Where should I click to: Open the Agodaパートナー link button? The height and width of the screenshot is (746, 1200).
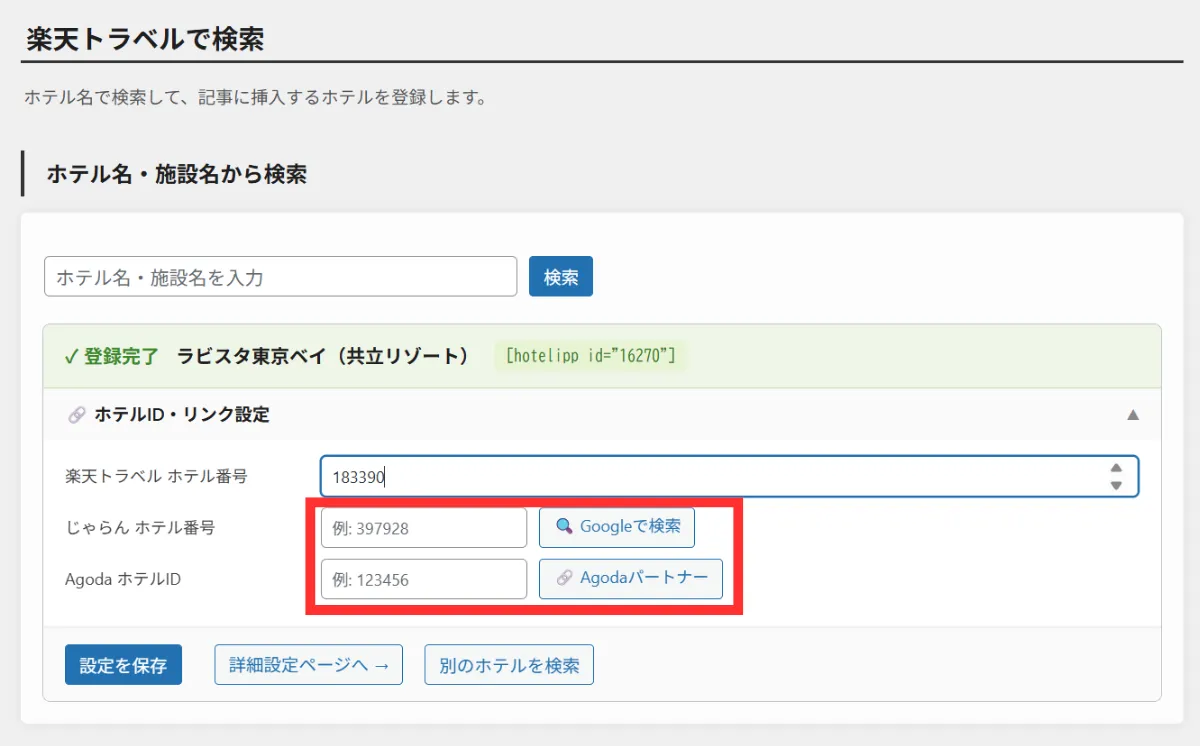pos(631,579)
